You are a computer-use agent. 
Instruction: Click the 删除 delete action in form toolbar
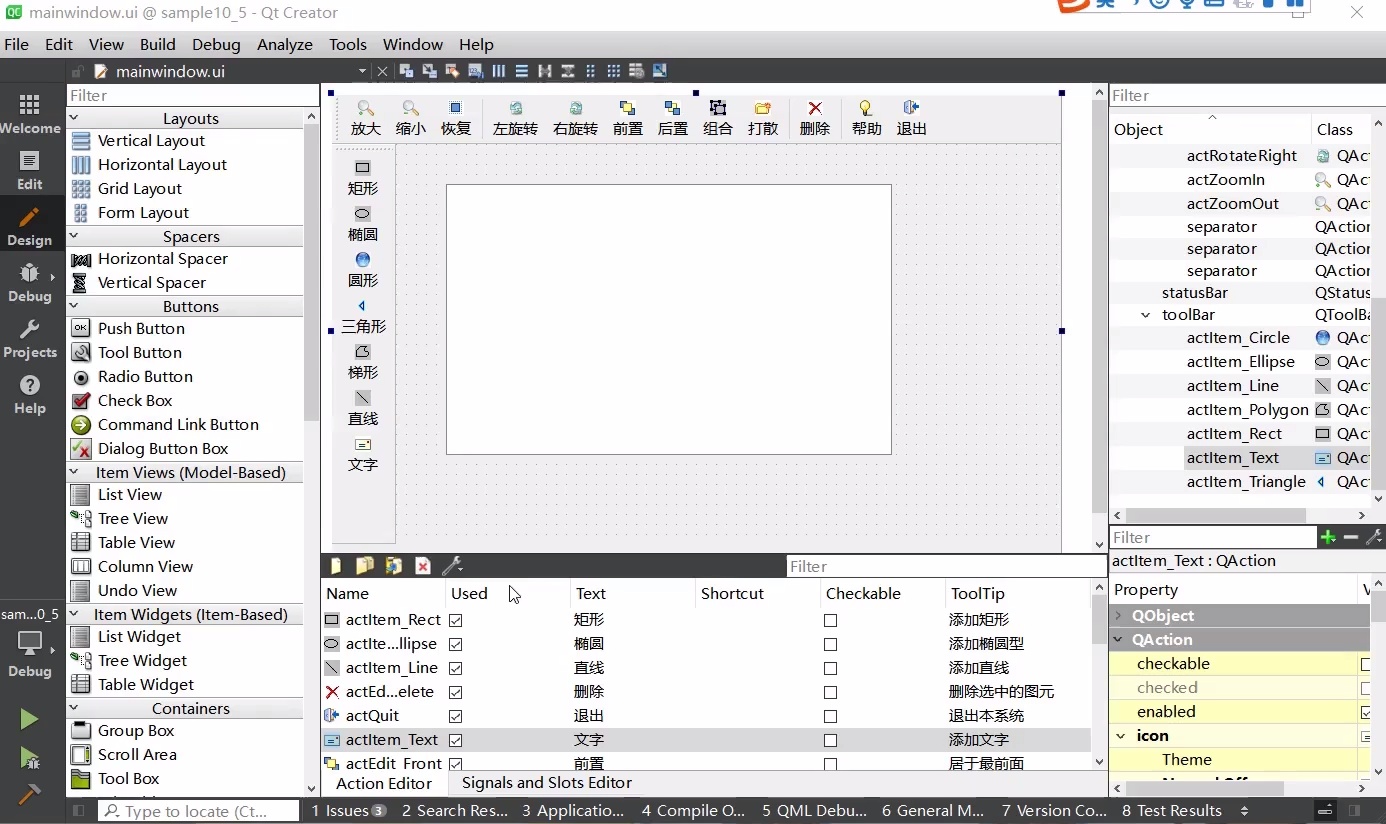coord(815,118)
